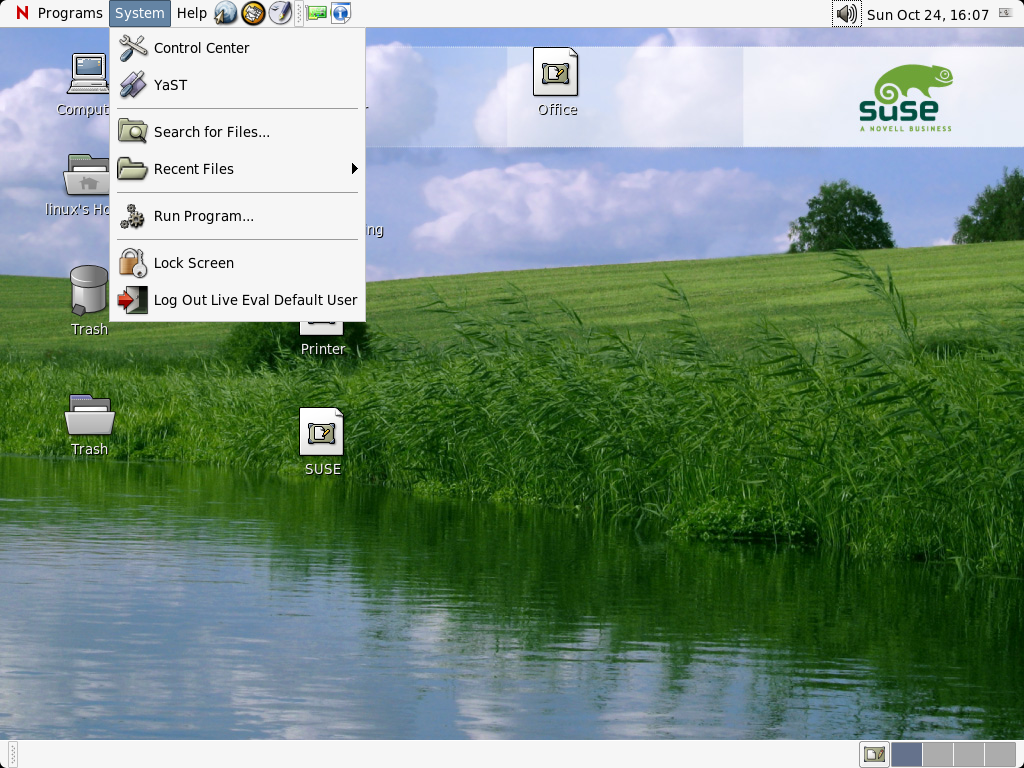Viewport: 1024px width, 768px height.
Task: Click the bottom panel drag handle
Action: 12,754
